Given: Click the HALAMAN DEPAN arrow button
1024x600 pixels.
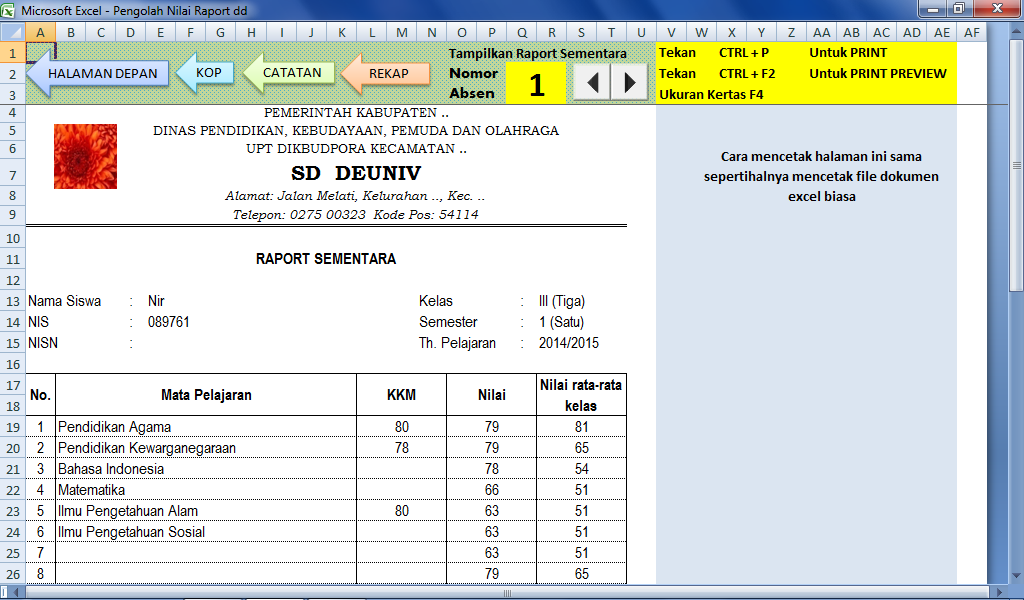Looking at the screenshot, I should (100, 73).
